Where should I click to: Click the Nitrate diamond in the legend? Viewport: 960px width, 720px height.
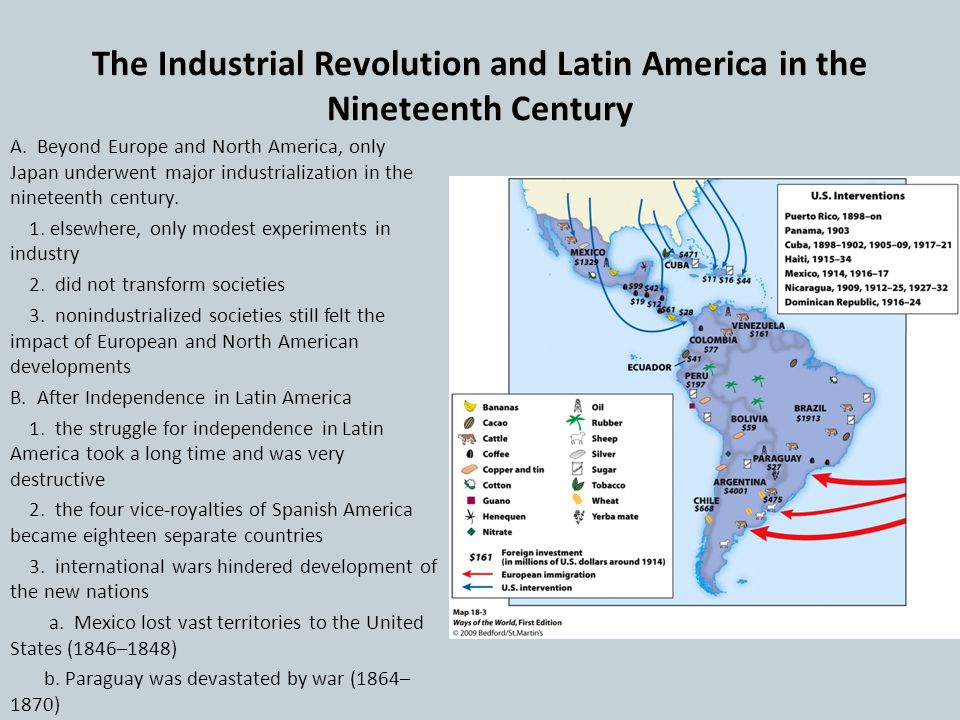pos(471,532)
